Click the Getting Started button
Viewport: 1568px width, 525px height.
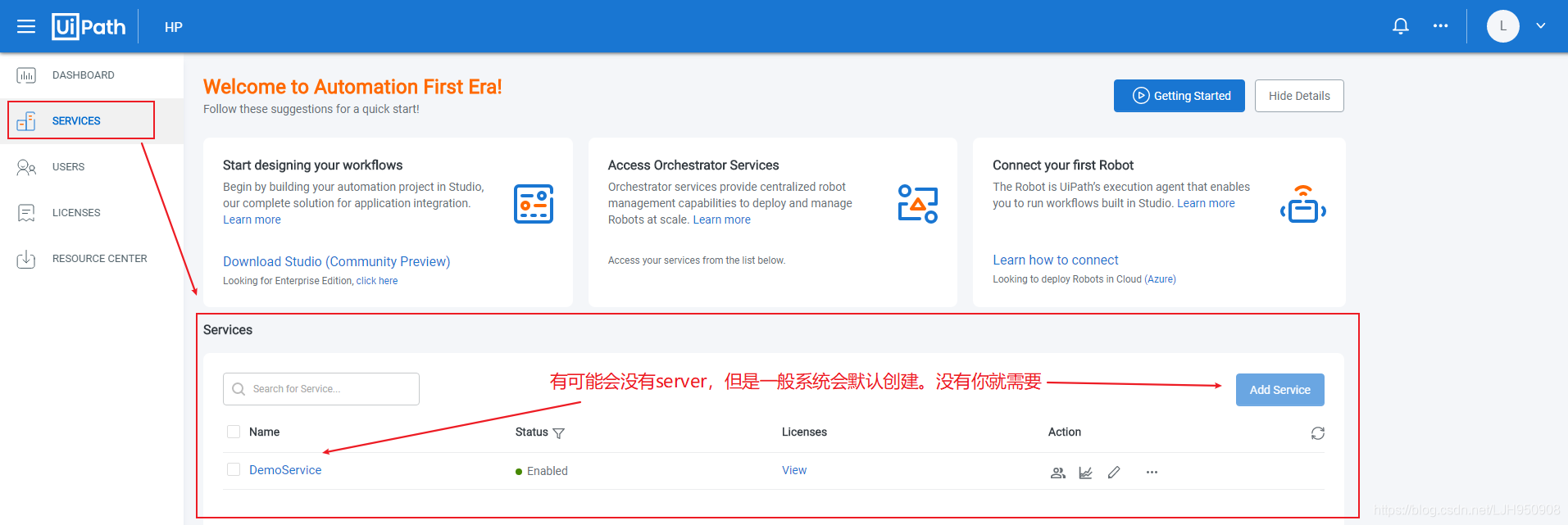click(1179, 96)
